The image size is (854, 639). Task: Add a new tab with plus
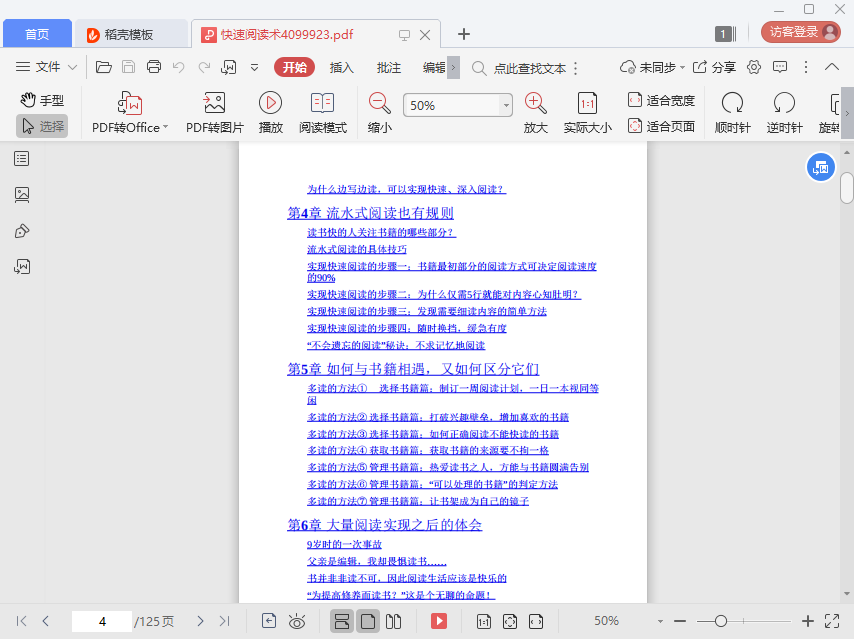[x=463, y=34]
